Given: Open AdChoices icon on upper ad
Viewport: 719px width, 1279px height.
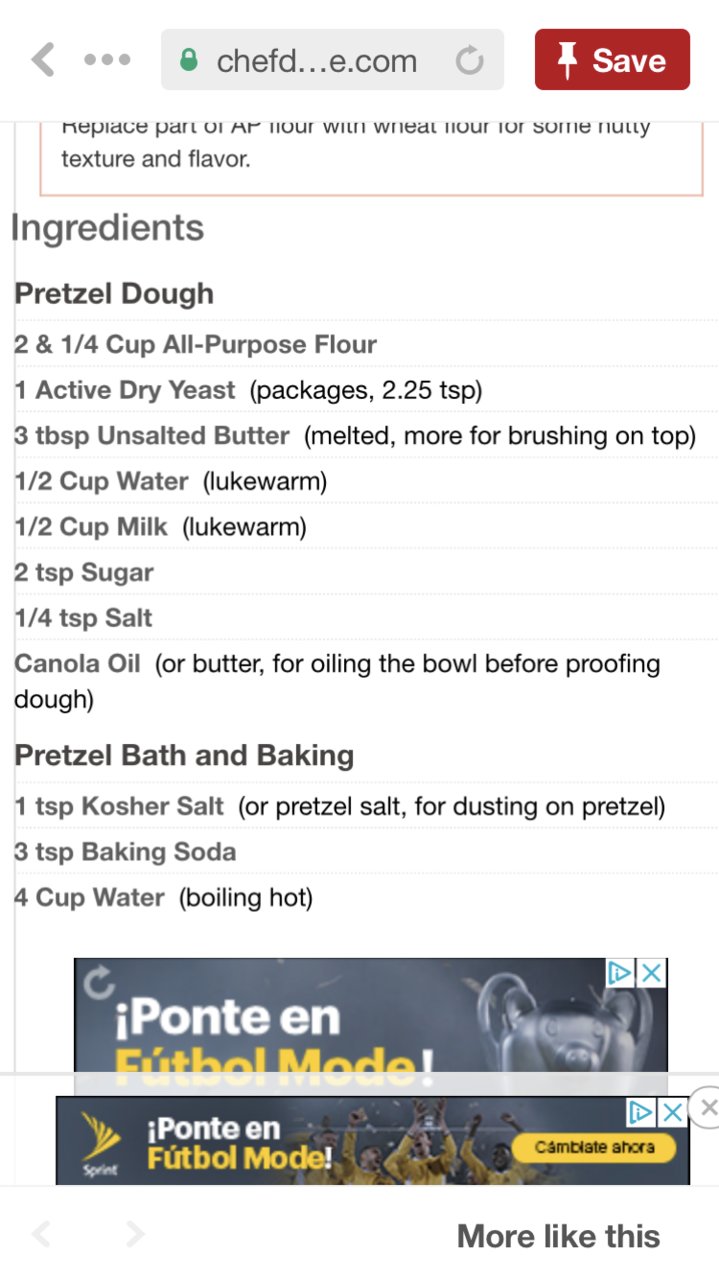Looking at the screenshot, I should click(x=621, y=973).
